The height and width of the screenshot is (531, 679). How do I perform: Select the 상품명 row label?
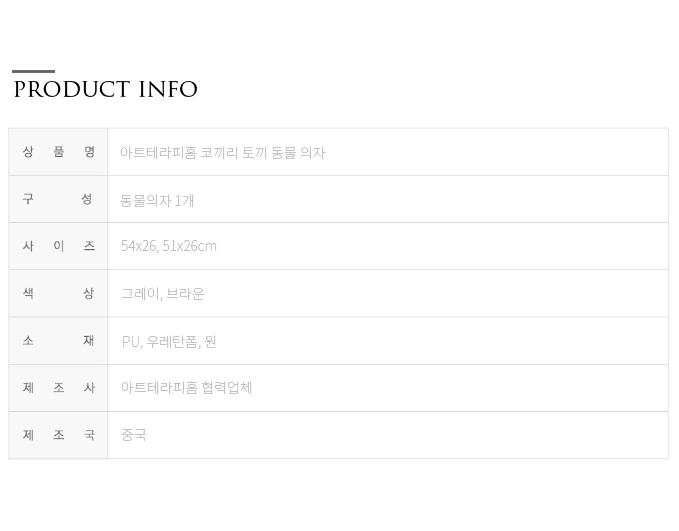coord(58,152)
